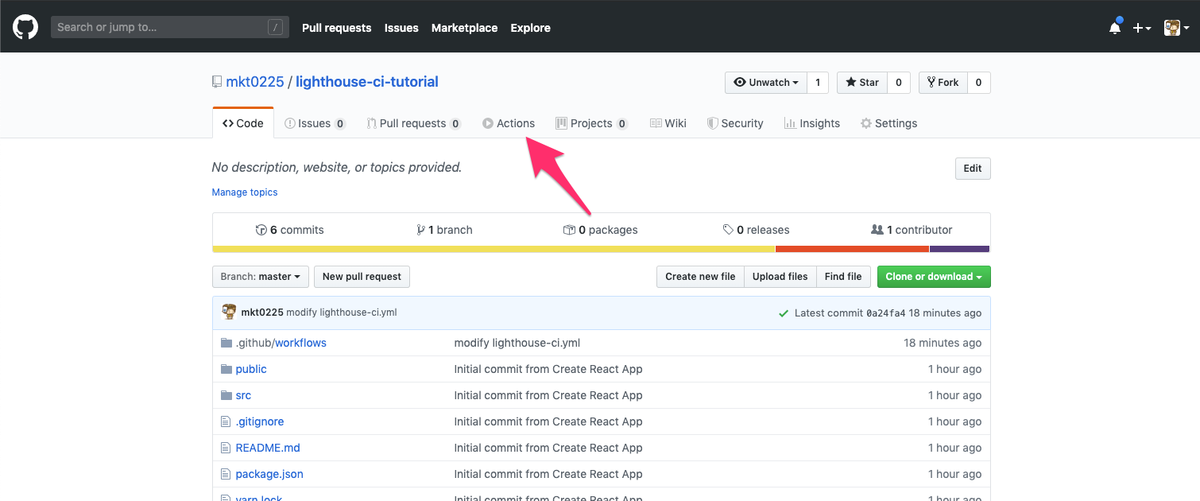Click the watchers count 1
Image resolution: width=1200 pixels, height=501 pixels.
click(817, 82)
